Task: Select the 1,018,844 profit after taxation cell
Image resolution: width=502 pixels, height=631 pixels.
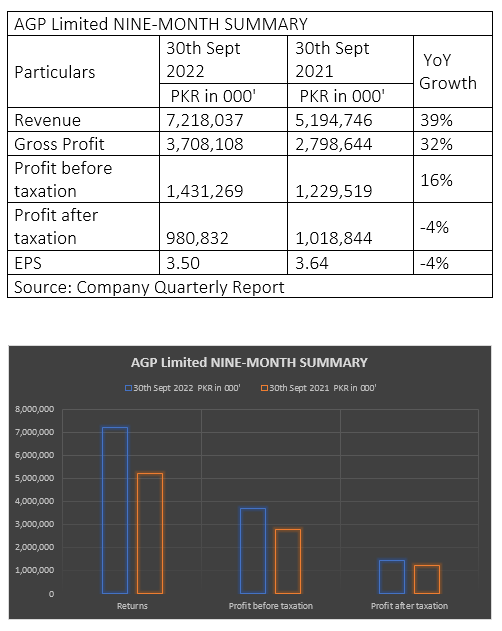Action: [350, 227]
